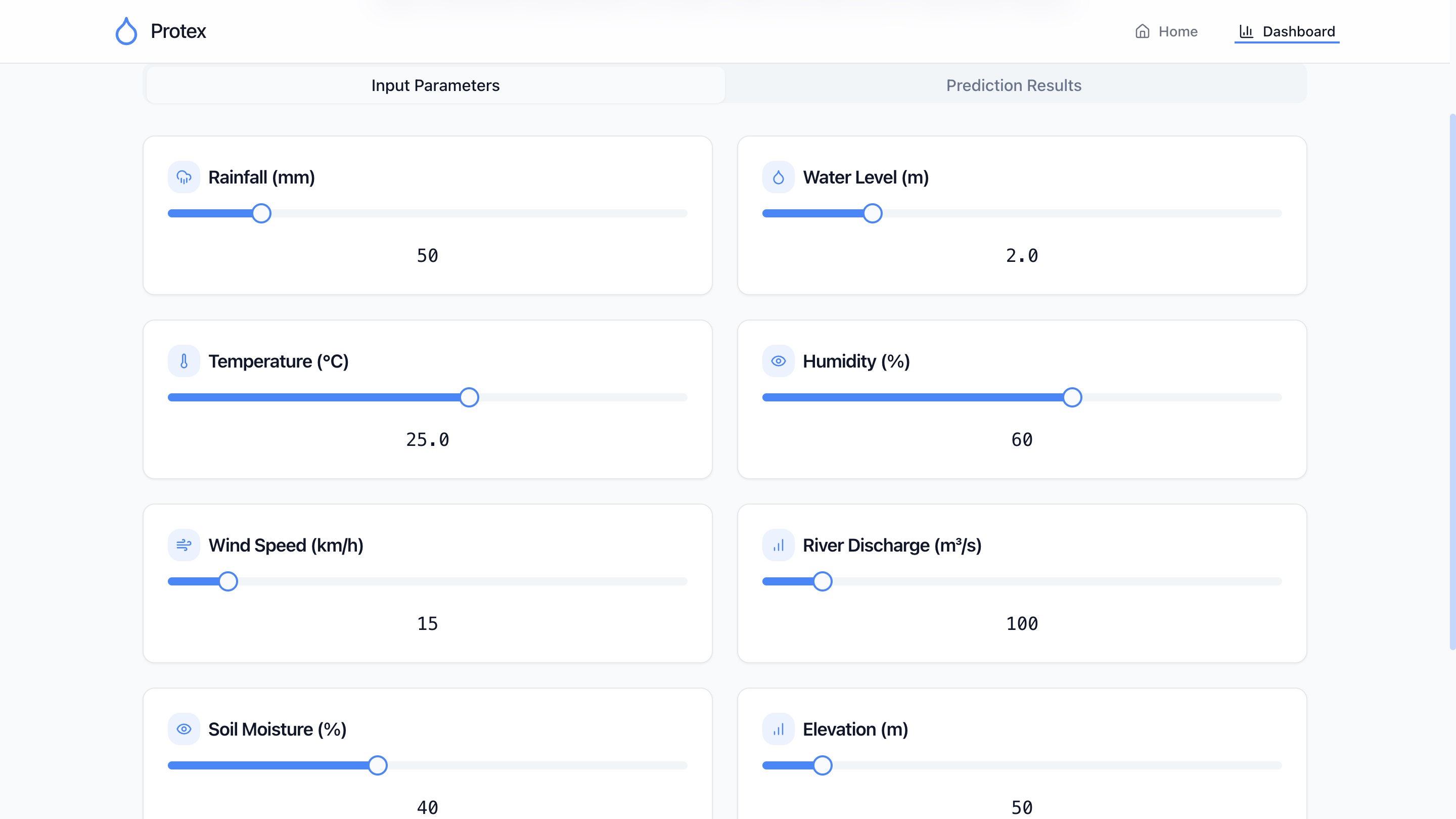Viewport: 1456px width, 819px height.
Task: Click the page's vertical scrollbar
Action: pyautogui.click(x=1452, y=382)
